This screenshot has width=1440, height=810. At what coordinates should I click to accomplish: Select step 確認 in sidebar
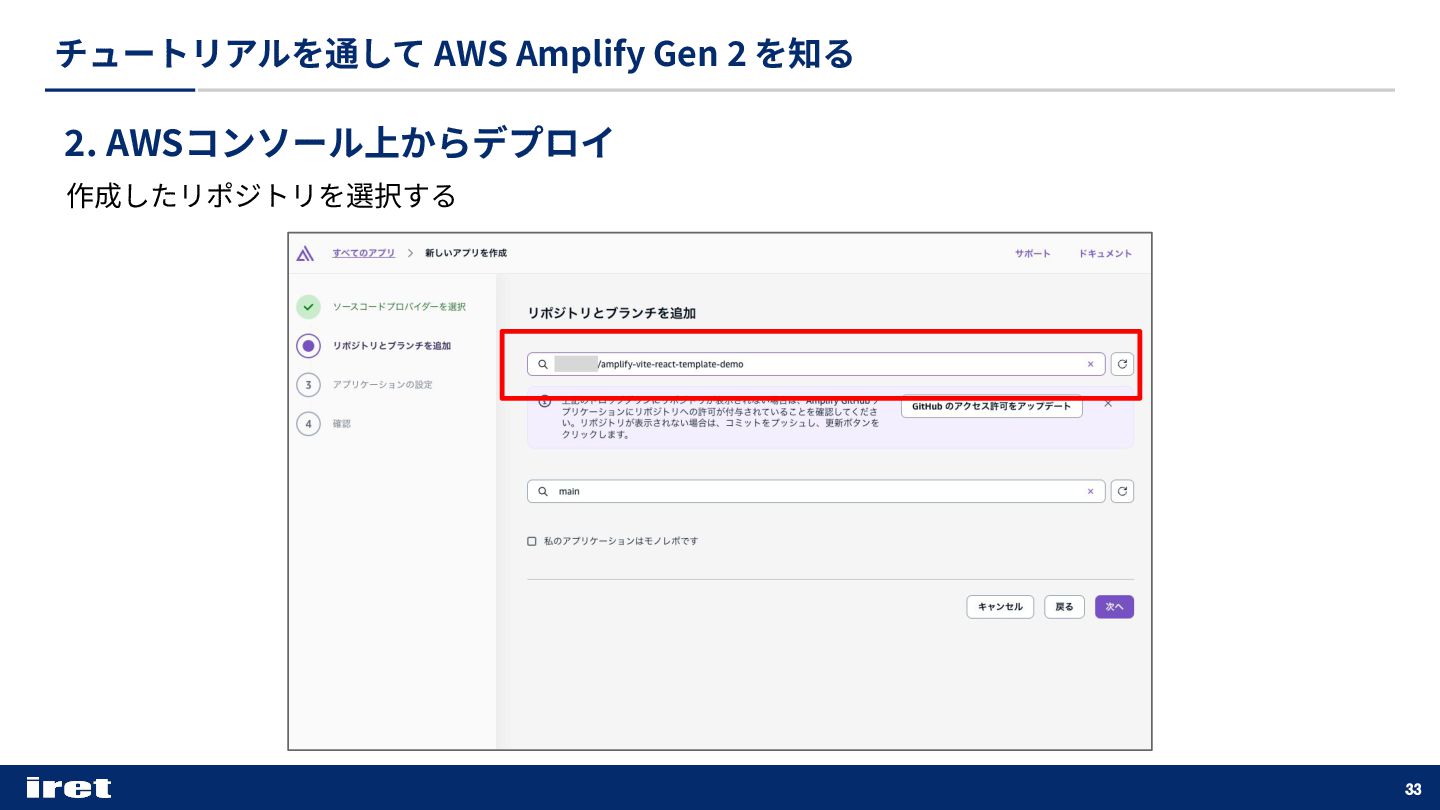pos(342,424)
